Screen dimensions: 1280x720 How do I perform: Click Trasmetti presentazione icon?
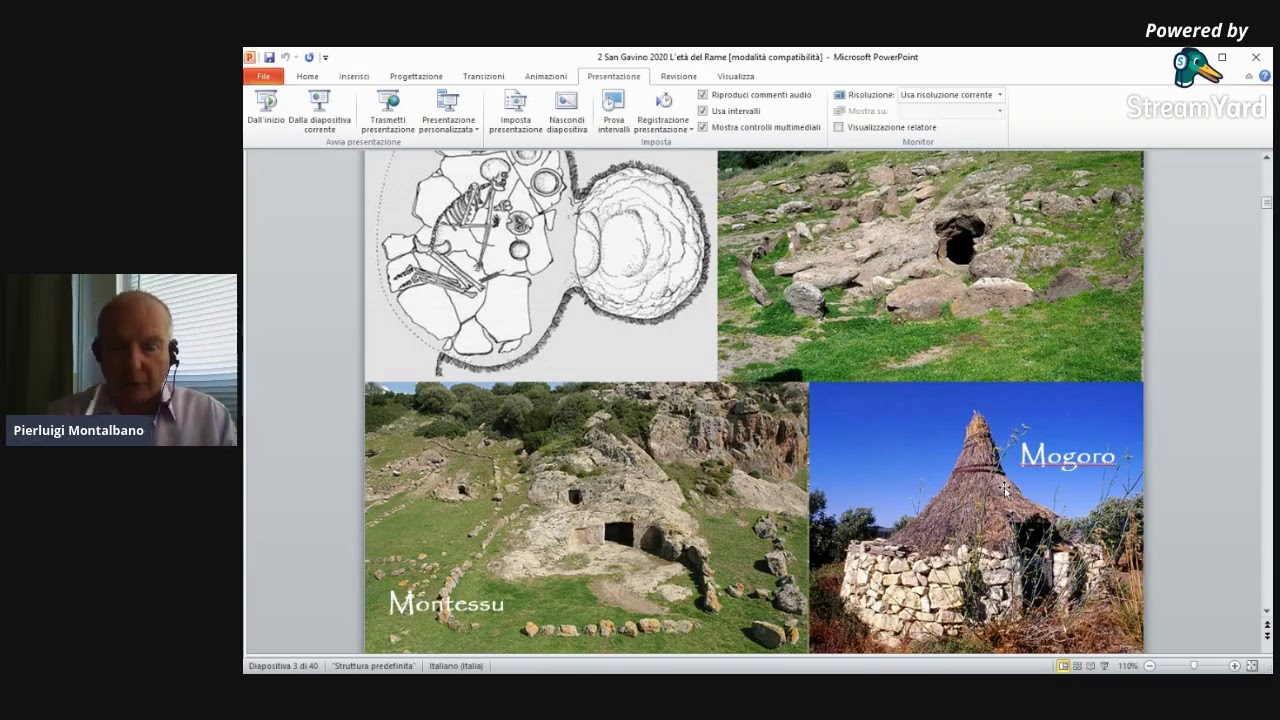[388, 100]
